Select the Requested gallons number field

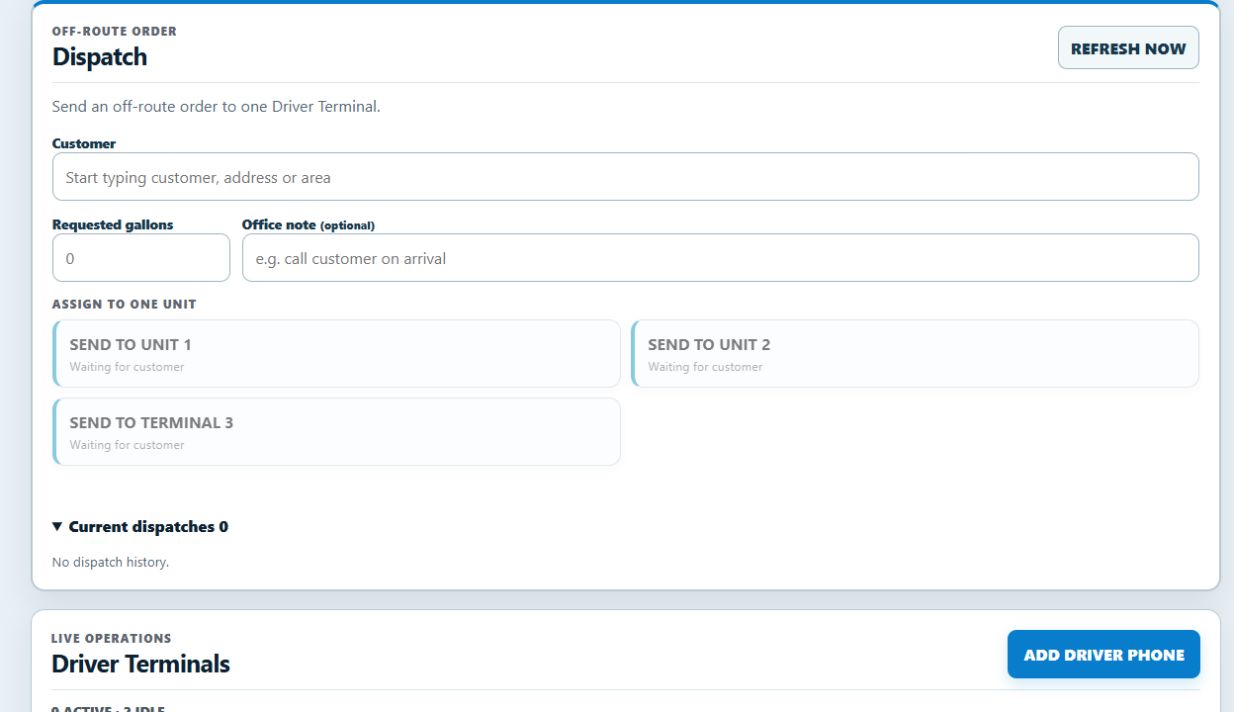tap(141, 258)
